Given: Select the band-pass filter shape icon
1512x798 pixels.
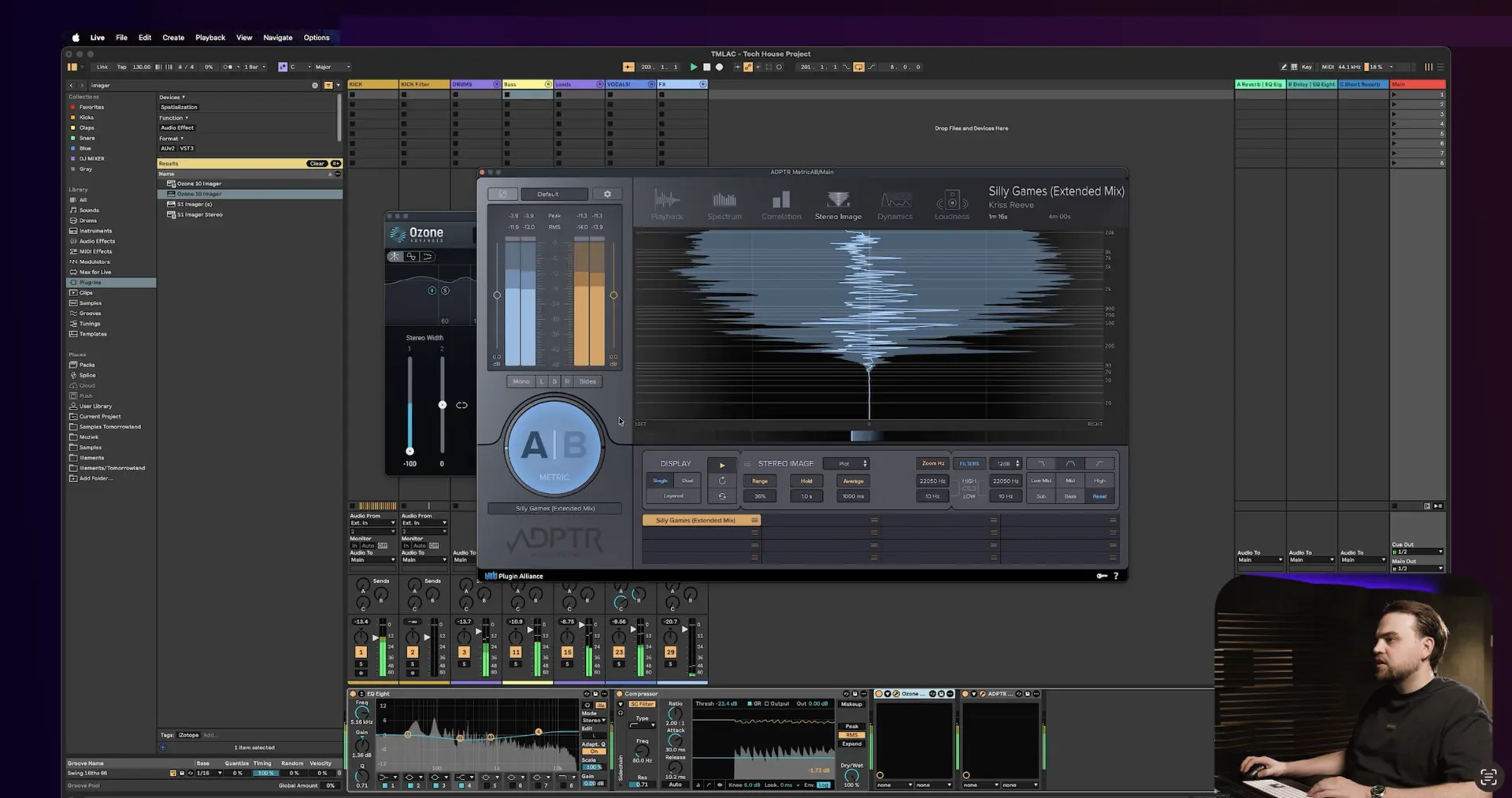Looking at the screenshot, I should click(x=1070, y=463).
